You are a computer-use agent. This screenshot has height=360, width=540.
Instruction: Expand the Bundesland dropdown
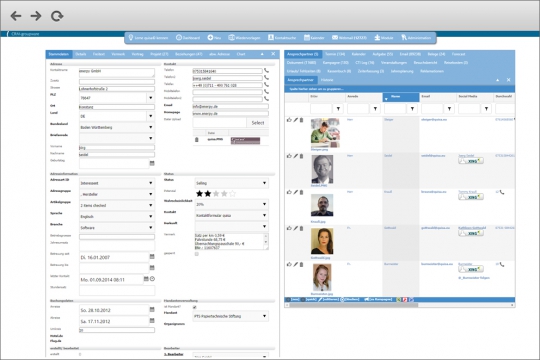click(117, 127)
